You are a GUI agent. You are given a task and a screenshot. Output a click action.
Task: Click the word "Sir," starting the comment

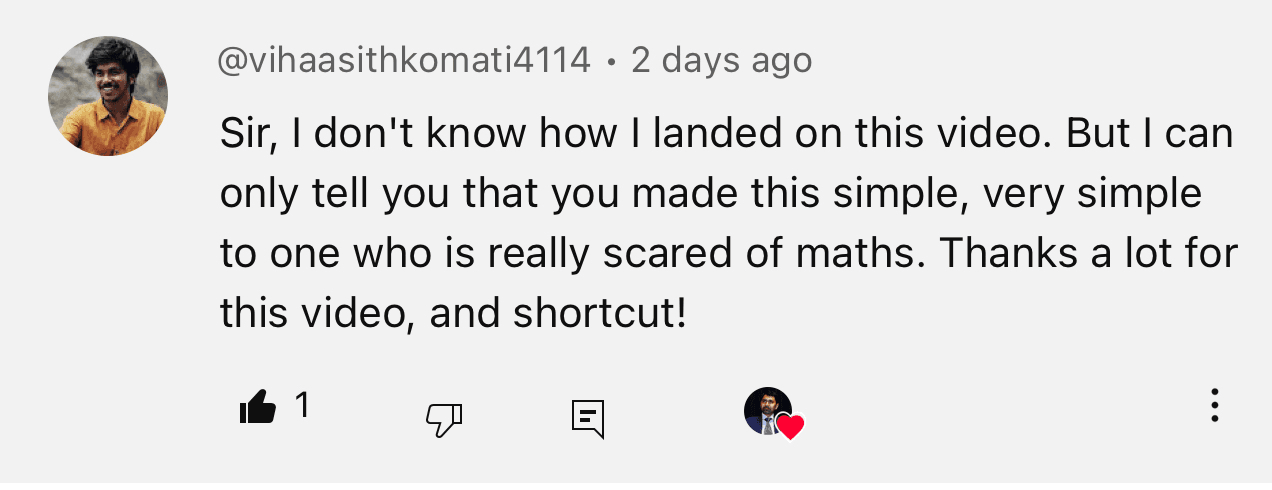(248, 135)
